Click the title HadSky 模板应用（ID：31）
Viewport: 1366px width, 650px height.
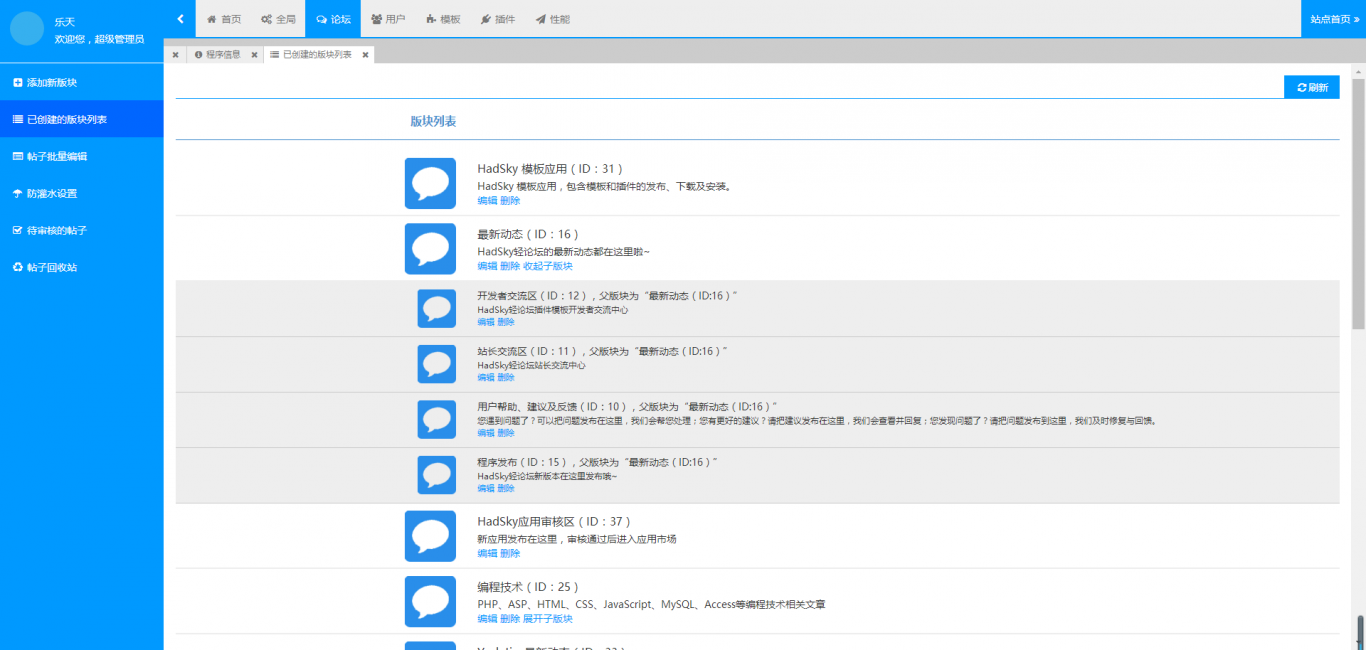551,169
